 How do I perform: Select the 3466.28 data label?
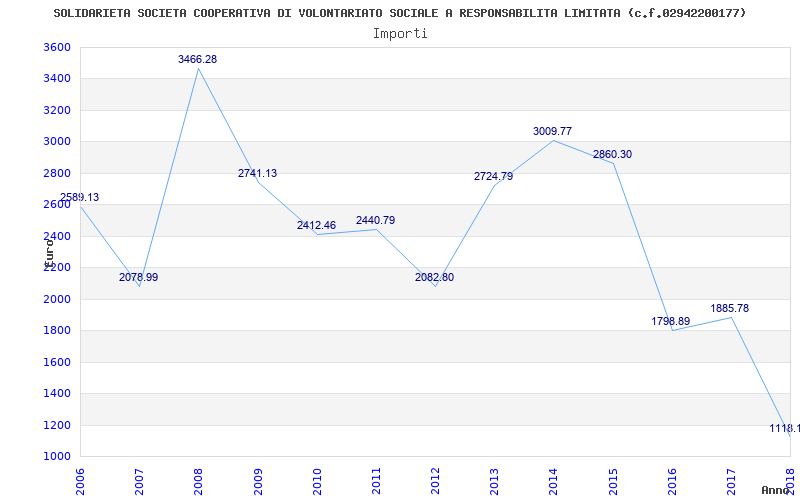pos(197,59)
